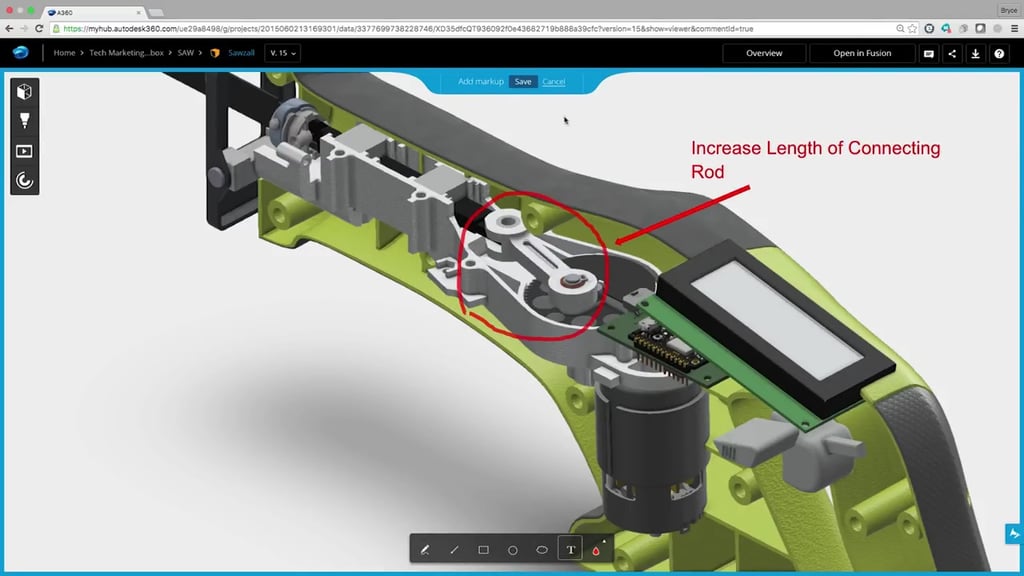Click the Bryce profile button
Screen dimensions: 1024x576
click(1008, 10)
